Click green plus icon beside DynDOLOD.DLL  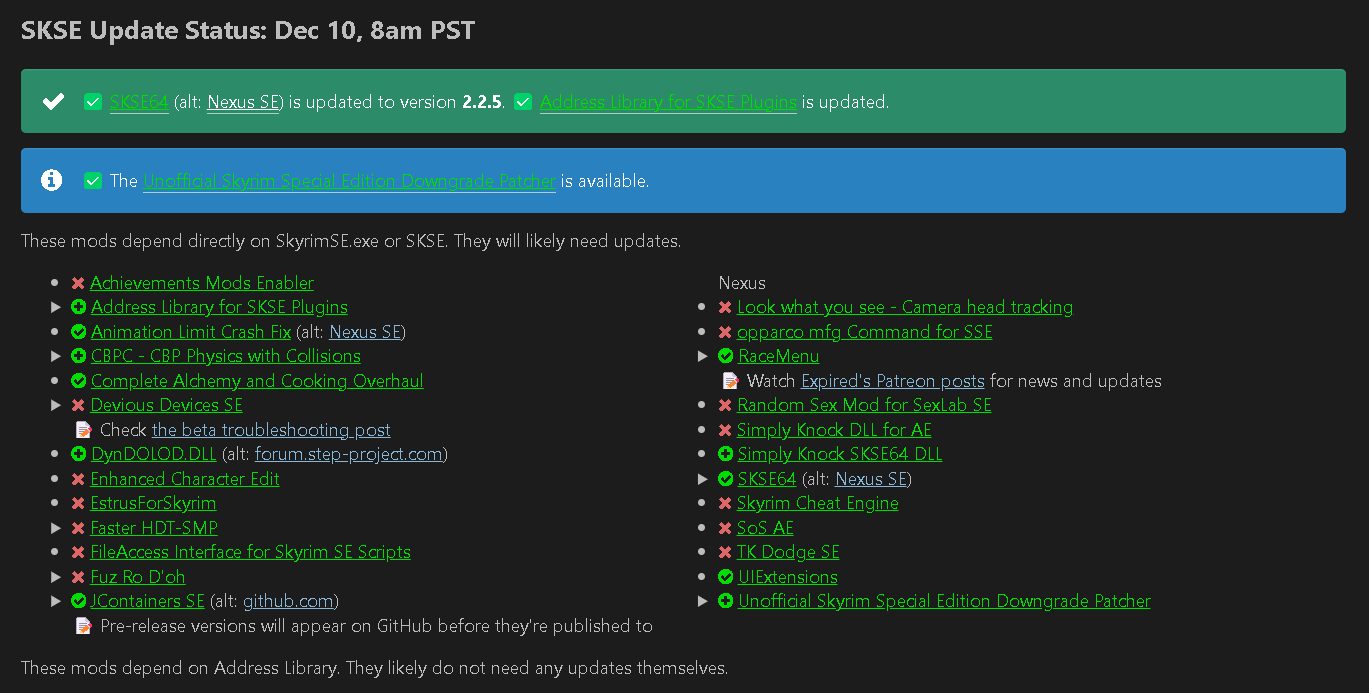click(78, 454)
